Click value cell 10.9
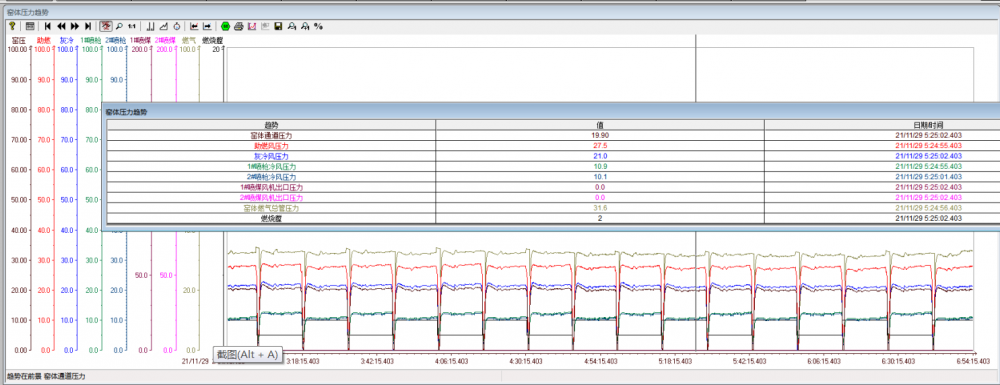The image size is (1000, 385). coord(600,166)
